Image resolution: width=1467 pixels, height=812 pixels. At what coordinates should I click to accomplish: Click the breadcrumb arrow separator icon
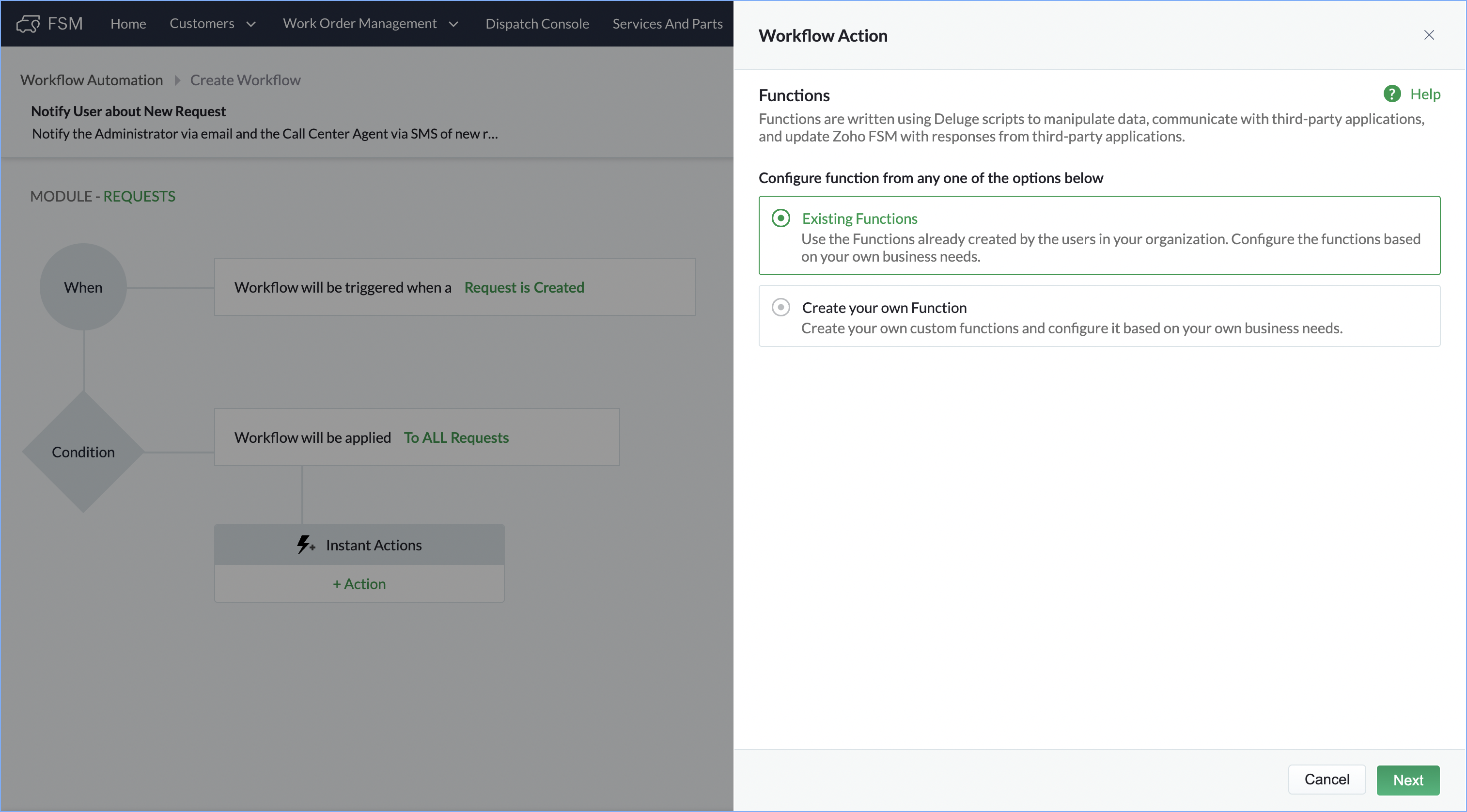177,80
